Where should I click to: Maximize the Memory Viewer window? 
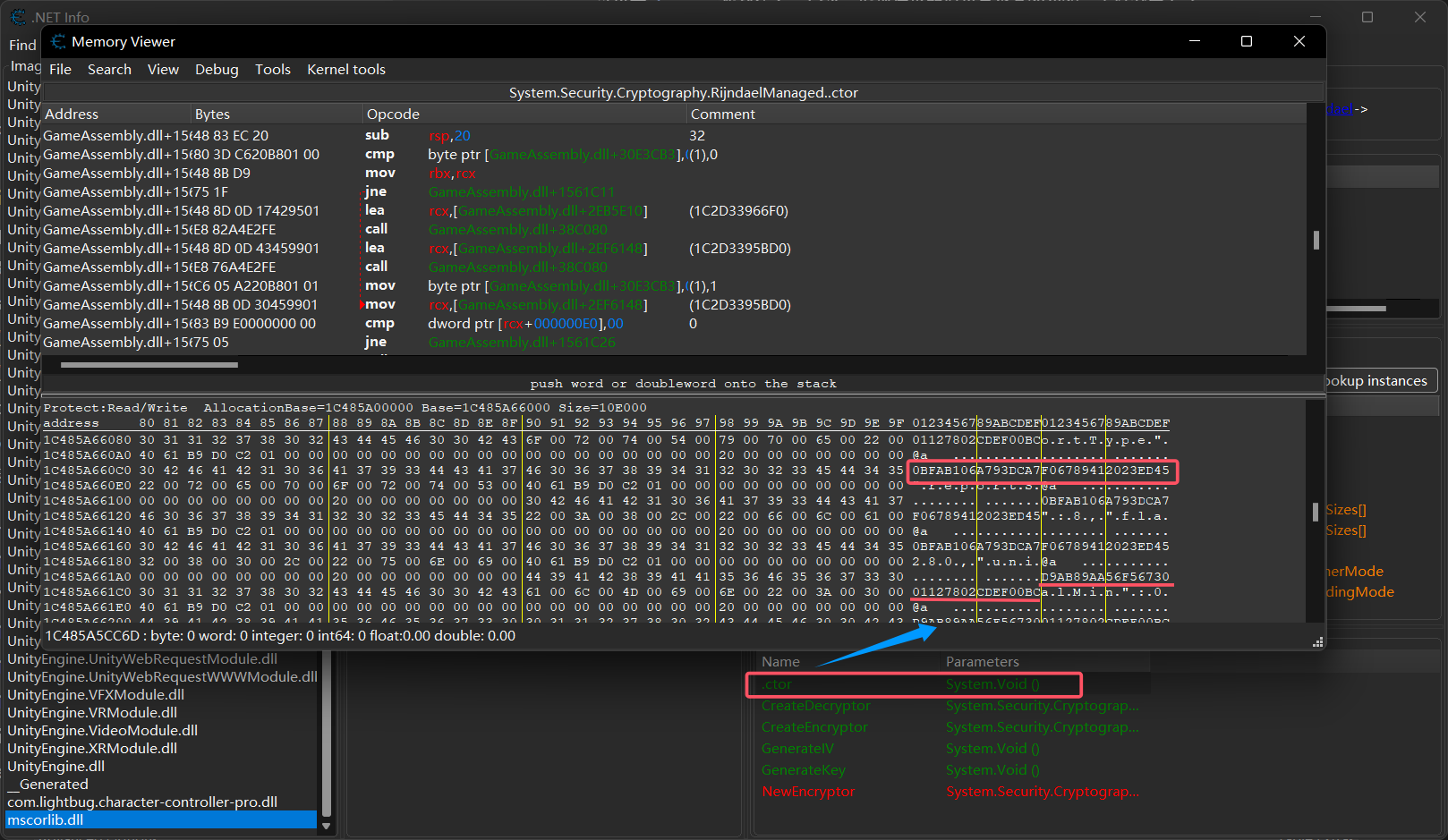pyautogui.click(x=1247, y=41)
